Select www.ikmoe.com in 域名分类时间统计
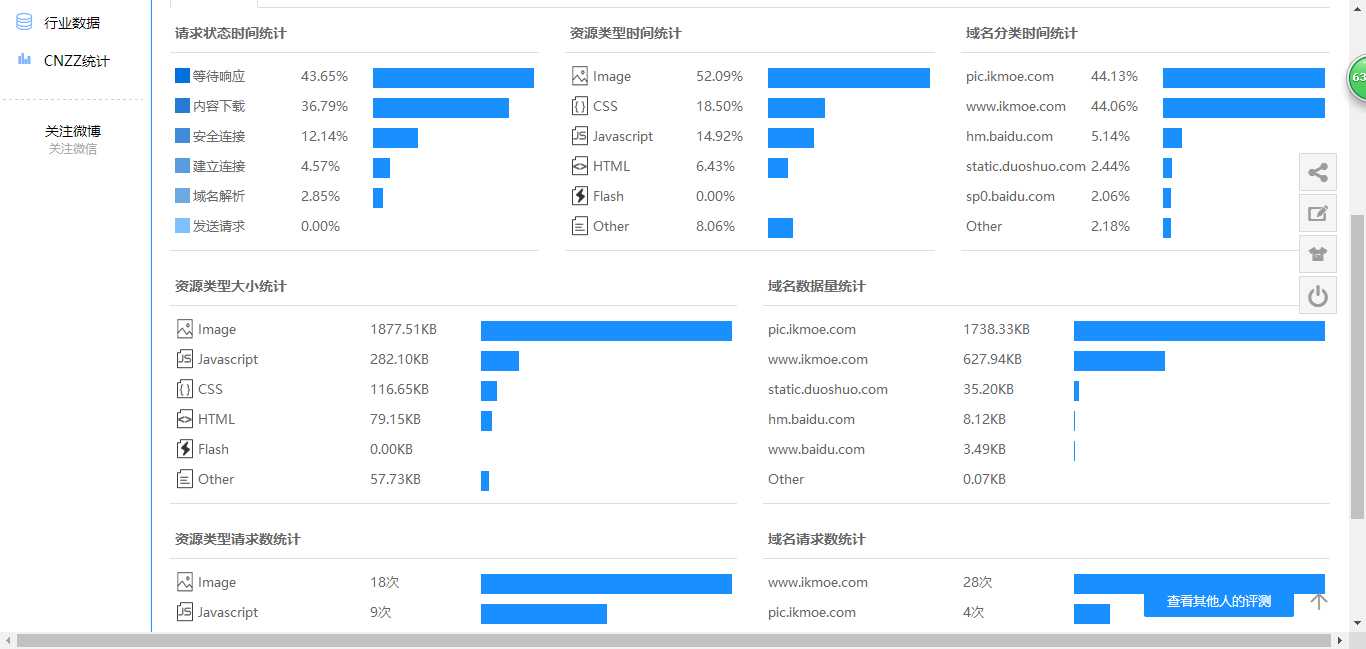The width and height of the screenshot is (1366, 649). [x=1016, y=106]
